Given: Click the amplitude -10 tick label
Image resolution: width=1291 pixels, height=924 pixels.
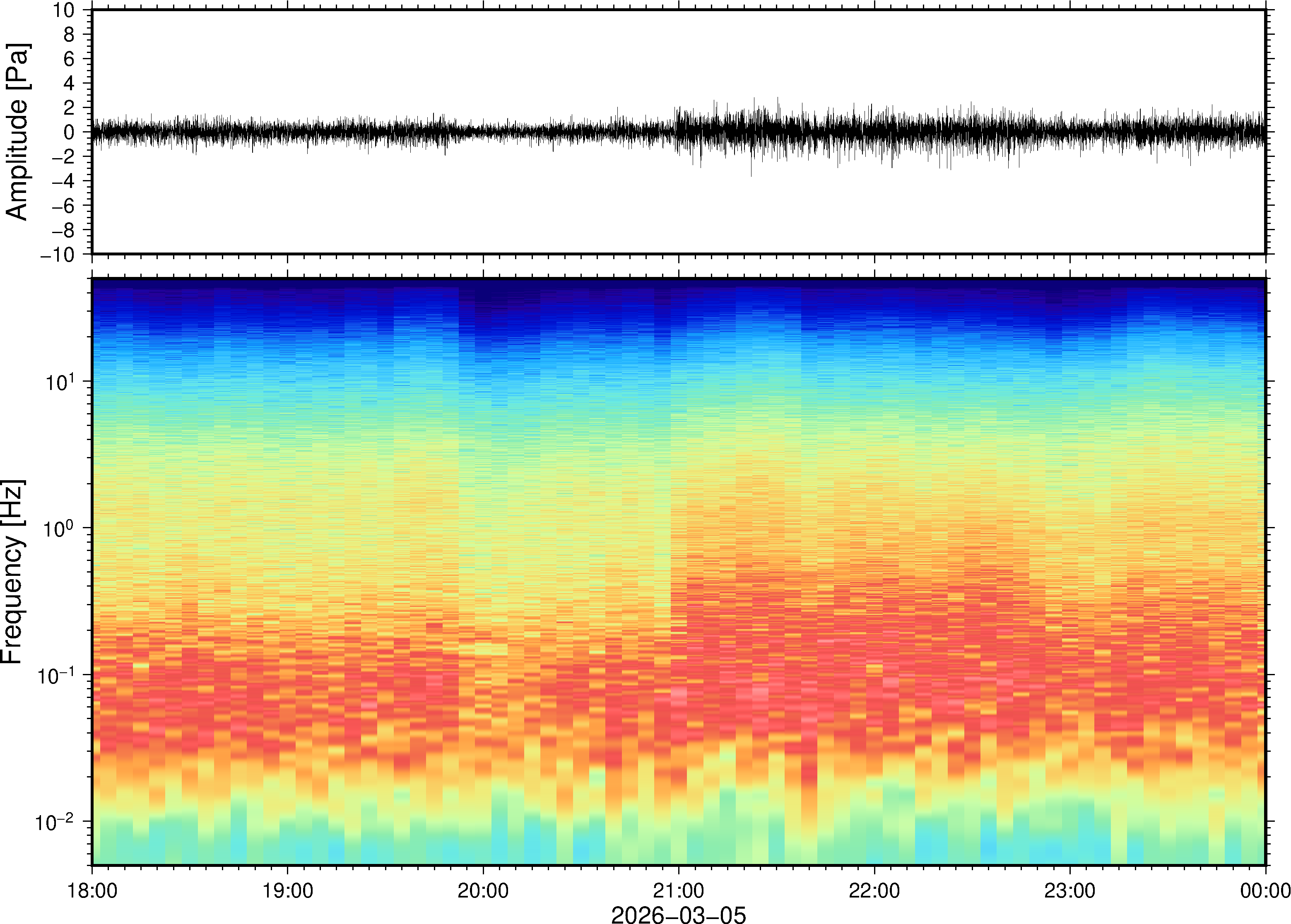Looking at the screenshot, I should point(58,254).
